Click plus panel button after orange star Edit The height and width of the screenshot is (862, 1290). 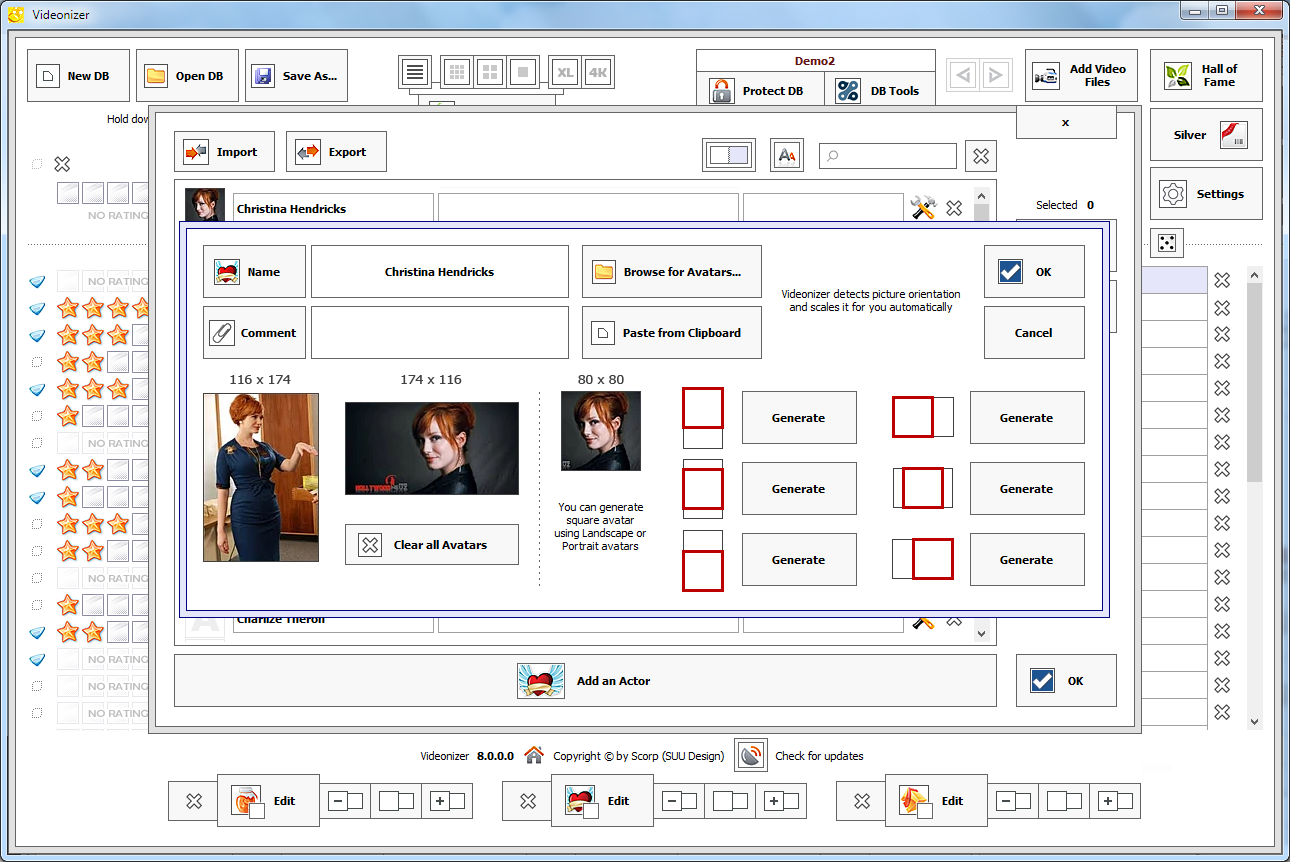(1115, 801)
